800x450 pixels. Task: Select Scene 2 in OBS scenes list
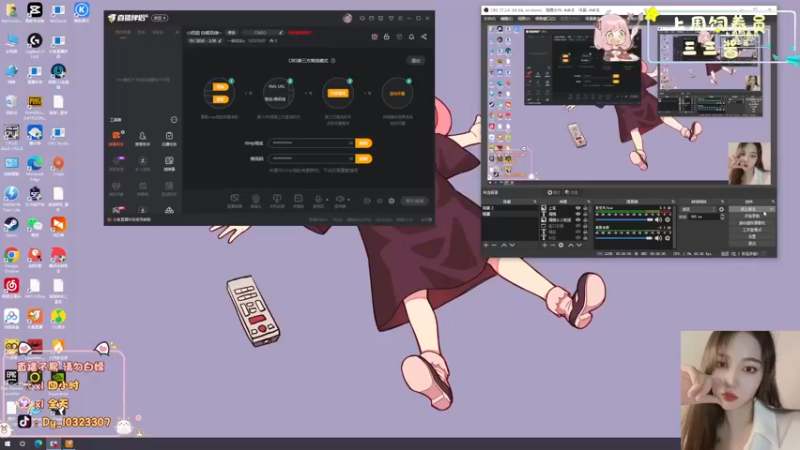coord(510,208)
